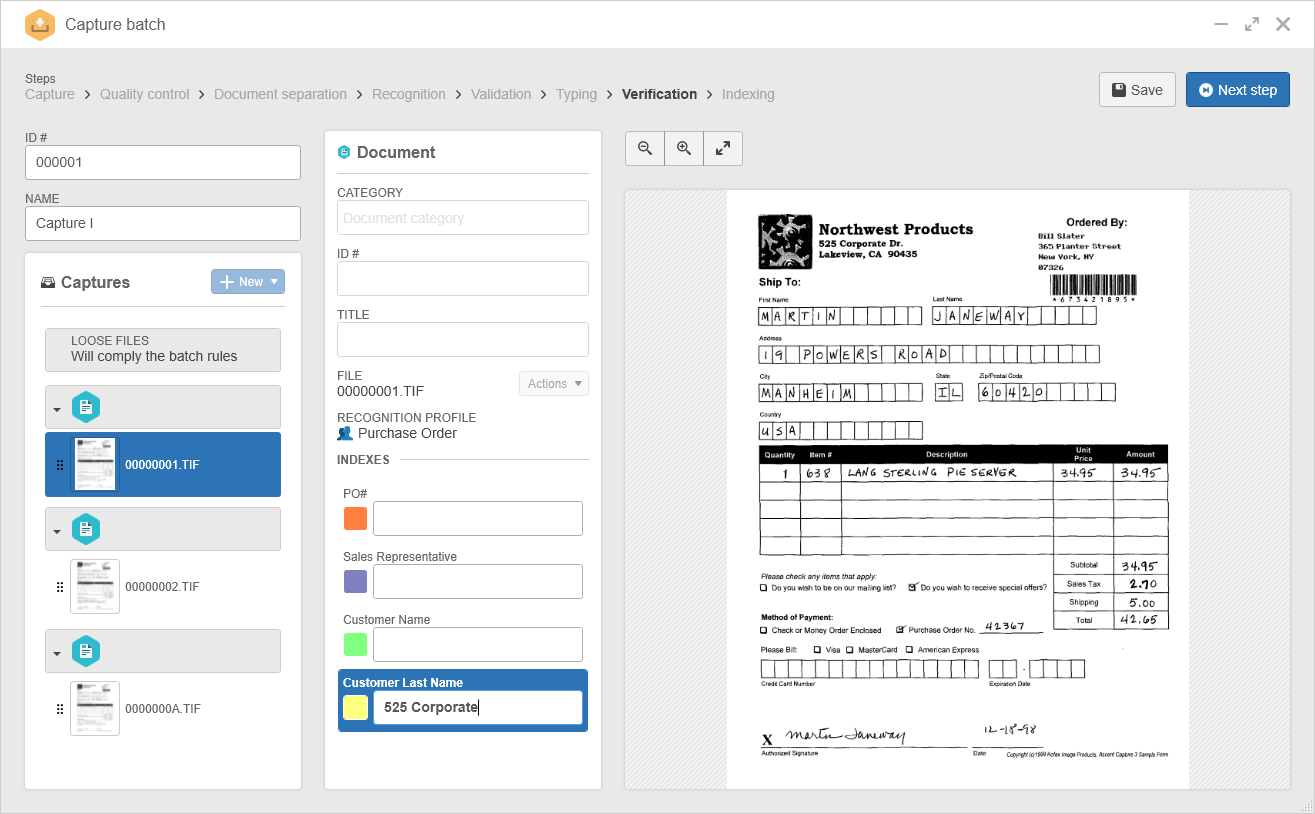
Task: Click the orange PO# color swatch
Action: click(x=355, y=518)
